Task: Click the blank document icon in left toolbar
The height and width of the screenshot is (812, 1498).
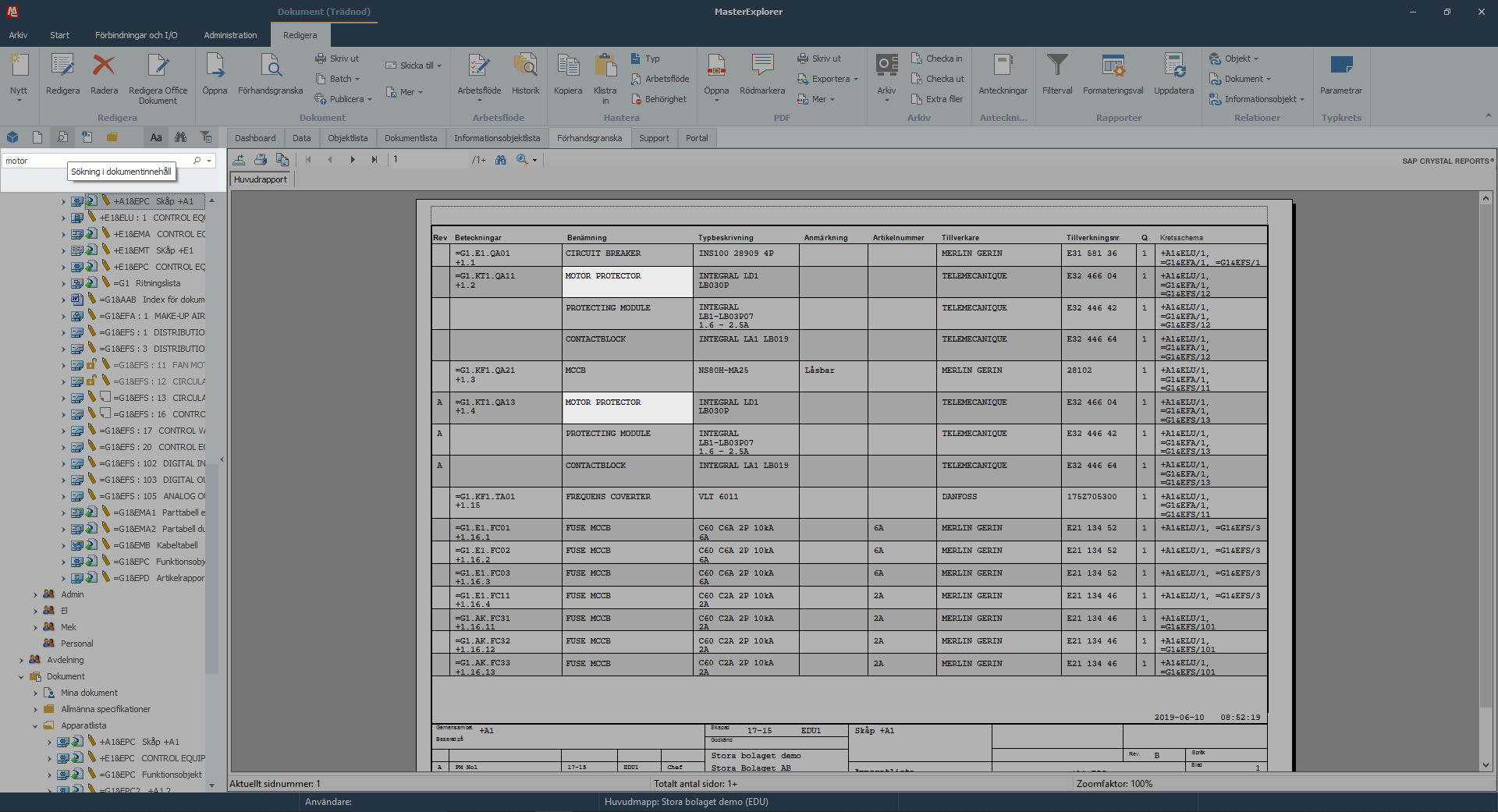Action: pyautogui.click(x=37, y=137)
